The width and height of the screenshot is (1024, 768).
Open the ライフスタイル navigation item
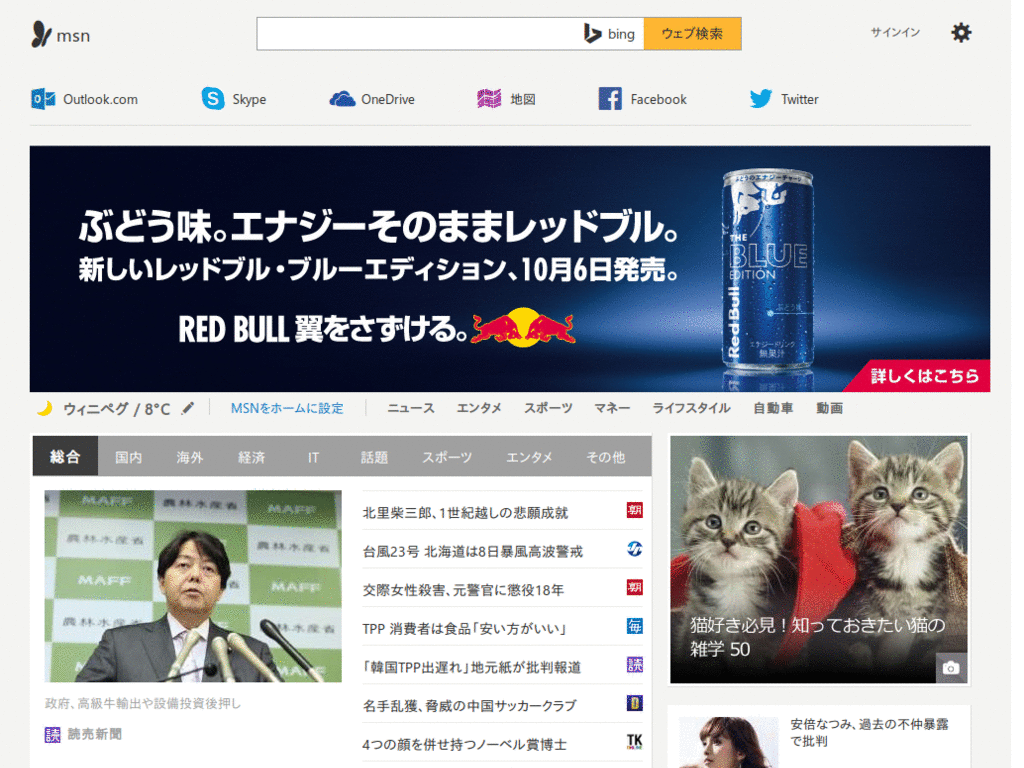pyautogui.click(x=691, y=408)
